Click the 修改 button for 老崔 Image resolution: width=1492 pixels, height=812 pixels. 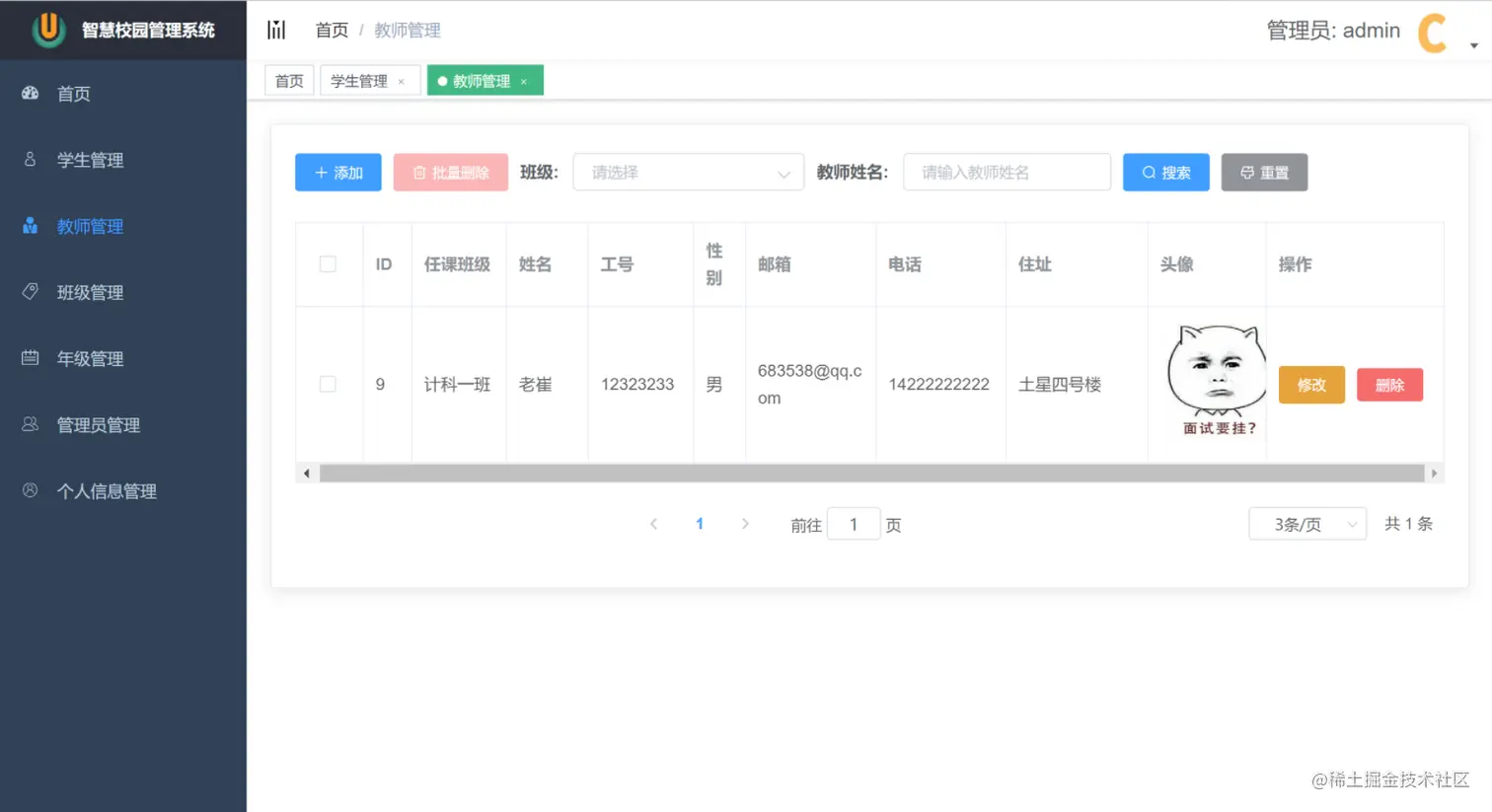(1311, 385)
